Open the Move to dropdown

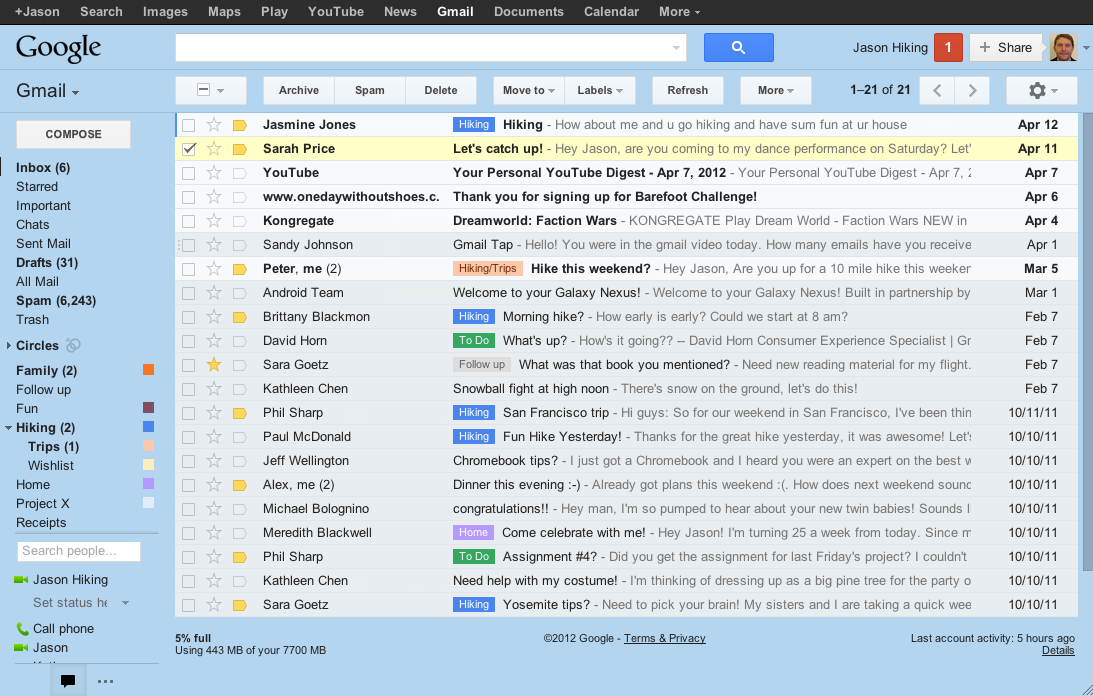[528, 91]
